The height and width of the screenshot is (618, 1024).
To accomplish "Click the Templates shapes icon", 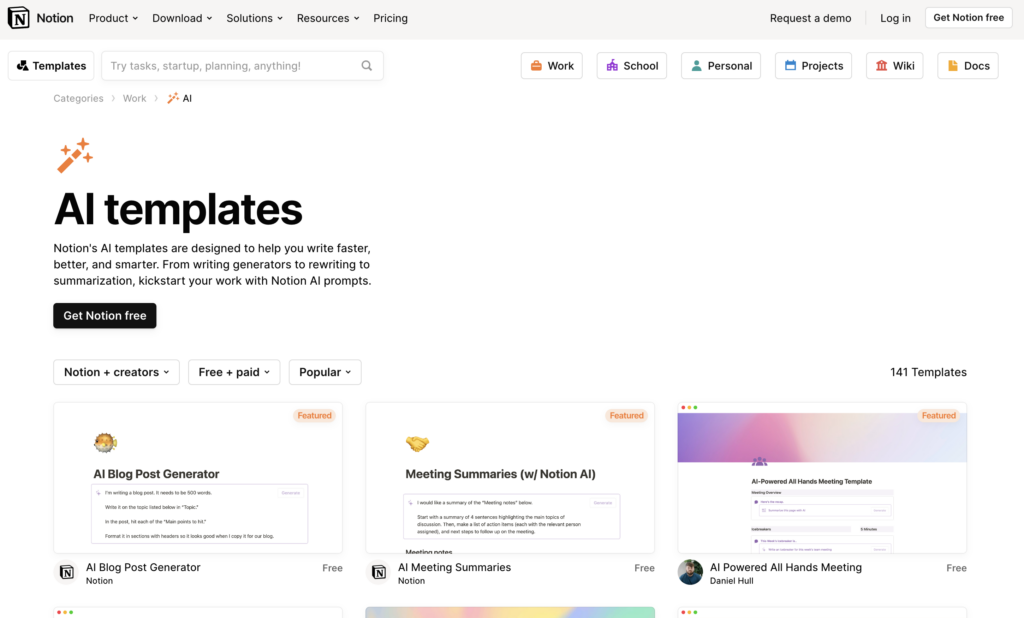I will click(x=22, y=65).
